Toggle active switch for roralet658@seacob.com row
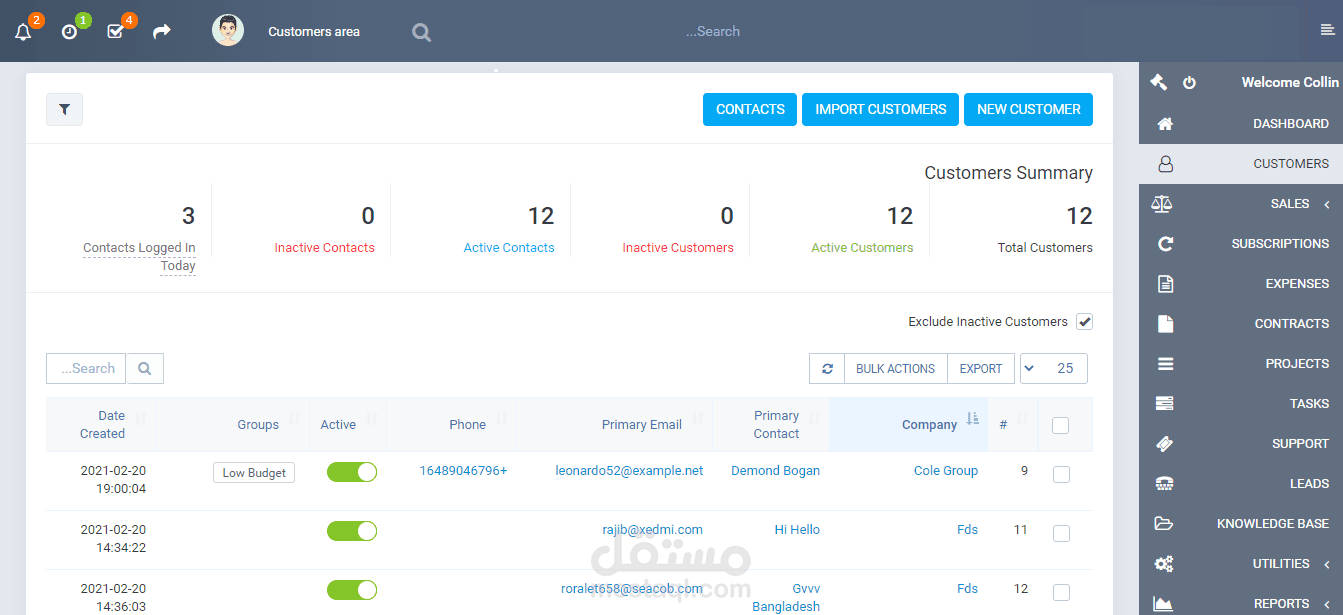 (x=352, y=590)
